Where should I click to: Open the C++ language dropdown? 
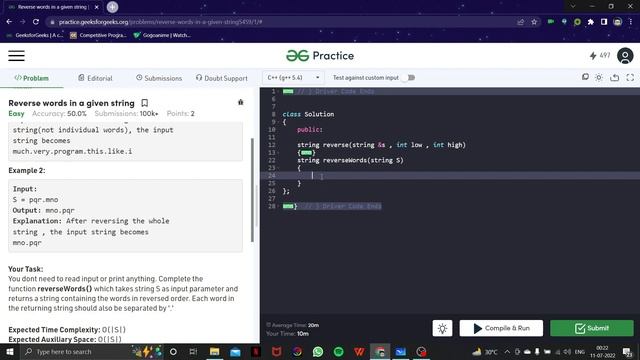(x=293, y=78)
